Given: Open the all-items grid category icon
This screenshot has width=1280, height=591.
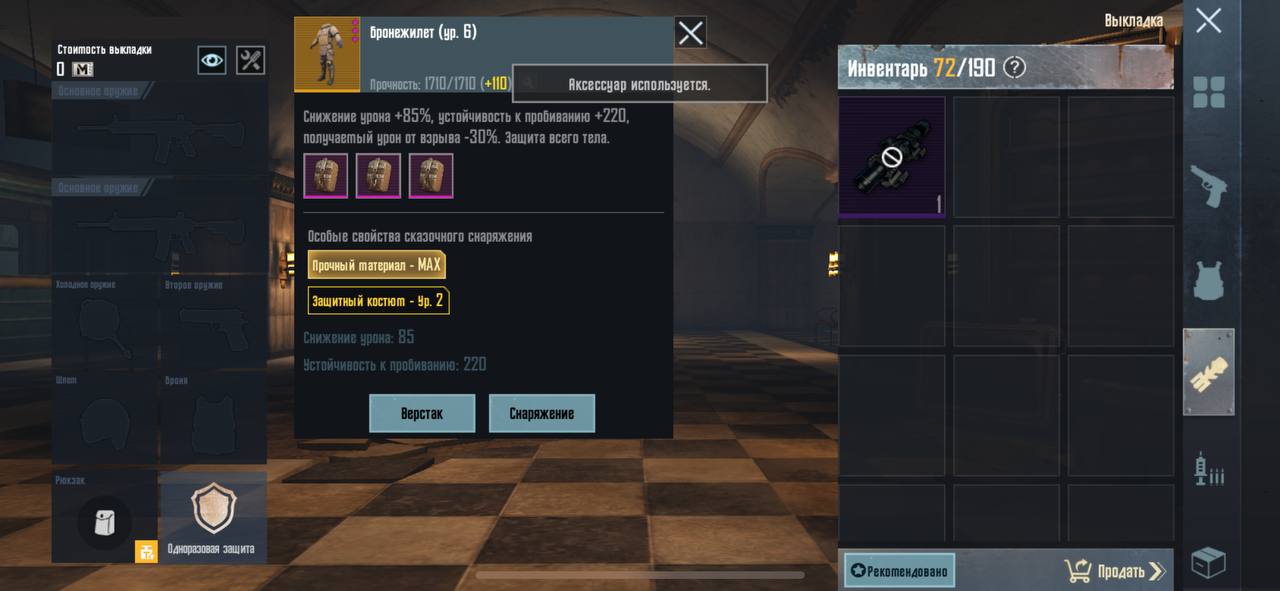Looking at the screenshot, I should point(1208,93).
